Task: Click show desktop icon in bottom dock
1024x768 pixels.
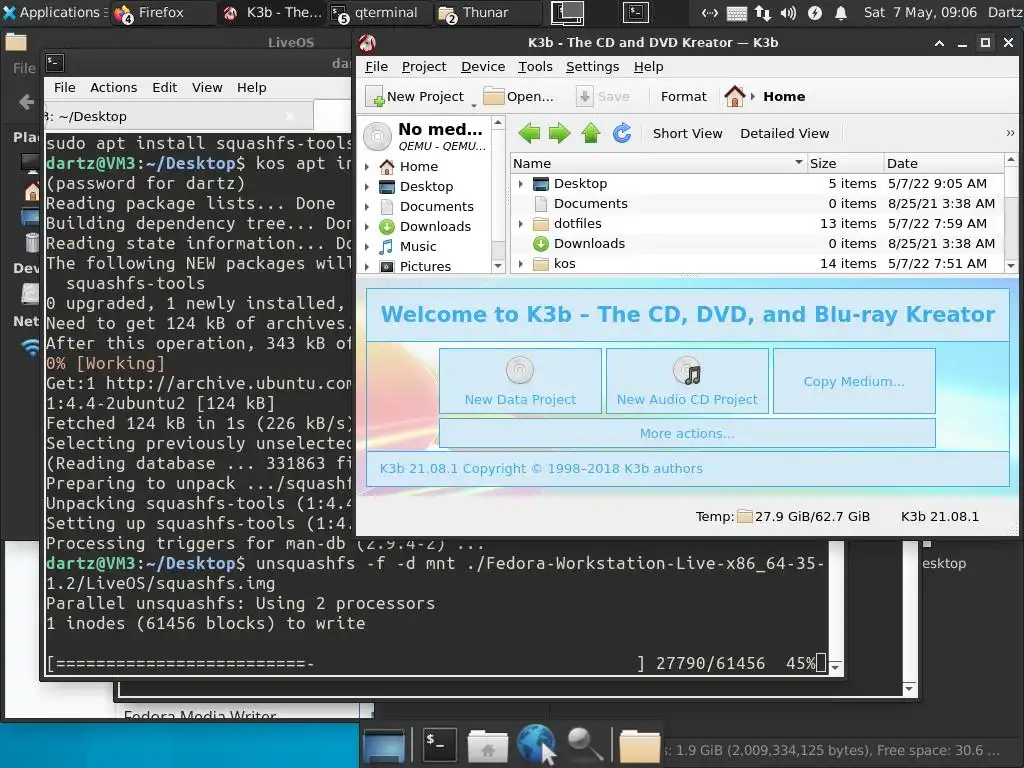Action: (x=384, y=745)
